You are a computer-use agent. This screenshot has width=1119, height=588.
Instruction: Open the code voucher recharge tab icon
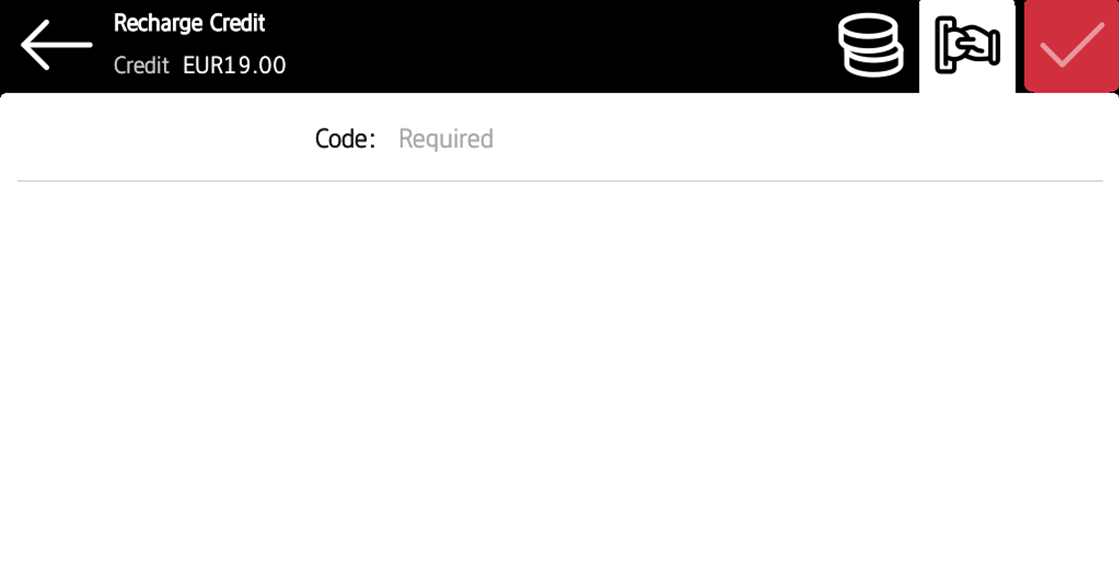pyautogui.click(x=967, y=46)
